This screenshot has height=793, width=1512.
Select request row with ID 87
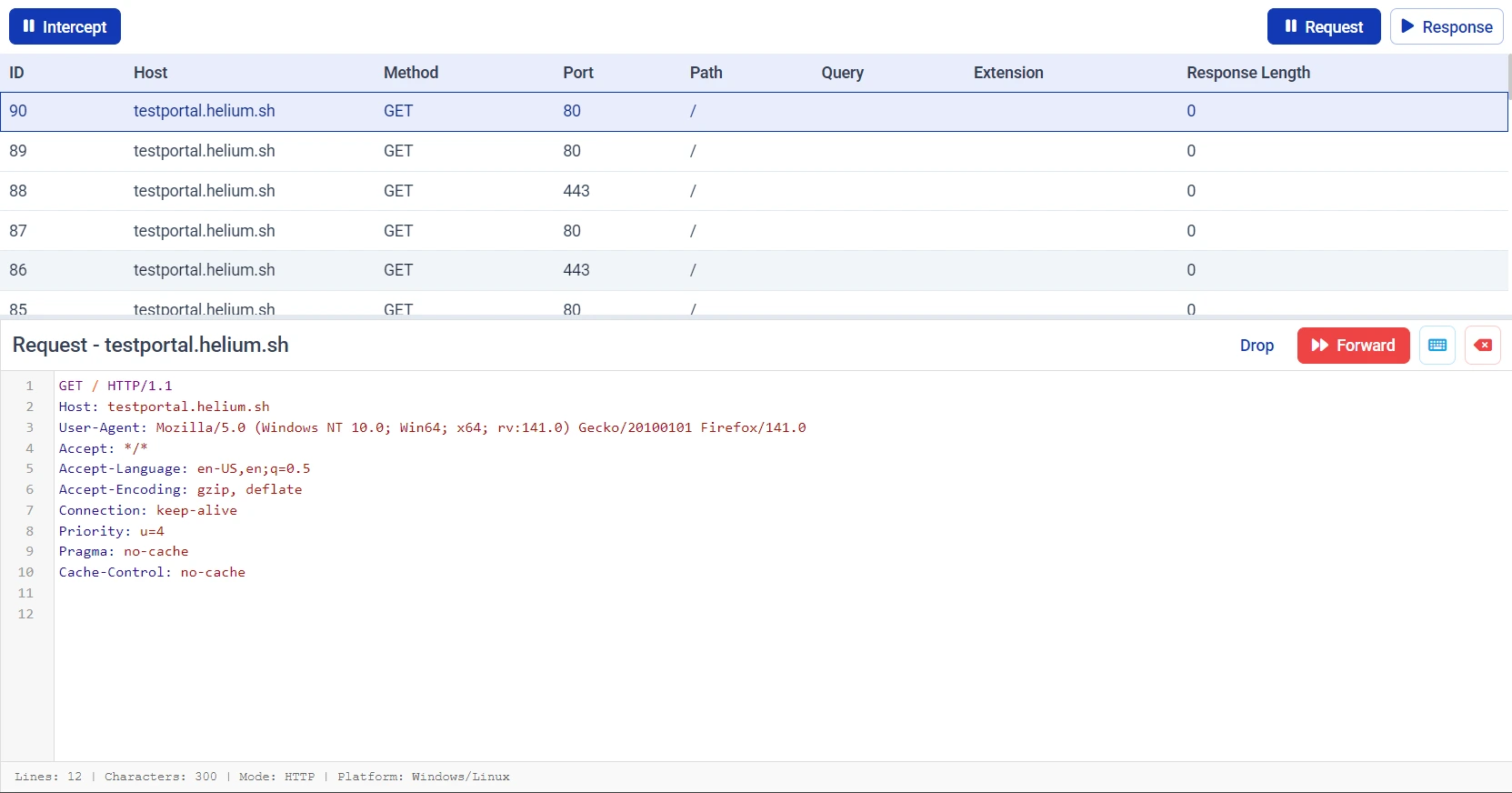tap(755, 231)
